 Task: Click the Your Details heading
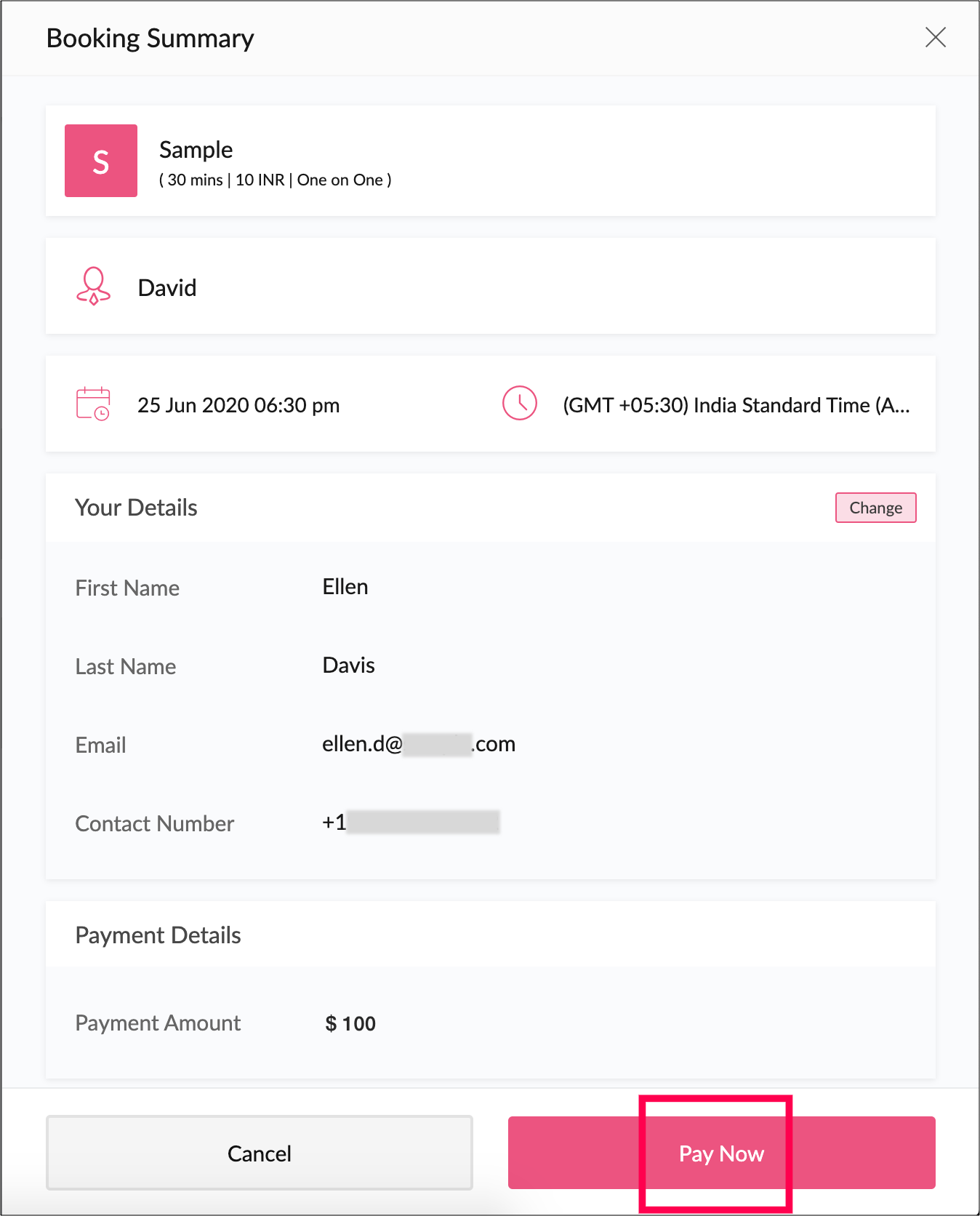(x=137, y=508)
